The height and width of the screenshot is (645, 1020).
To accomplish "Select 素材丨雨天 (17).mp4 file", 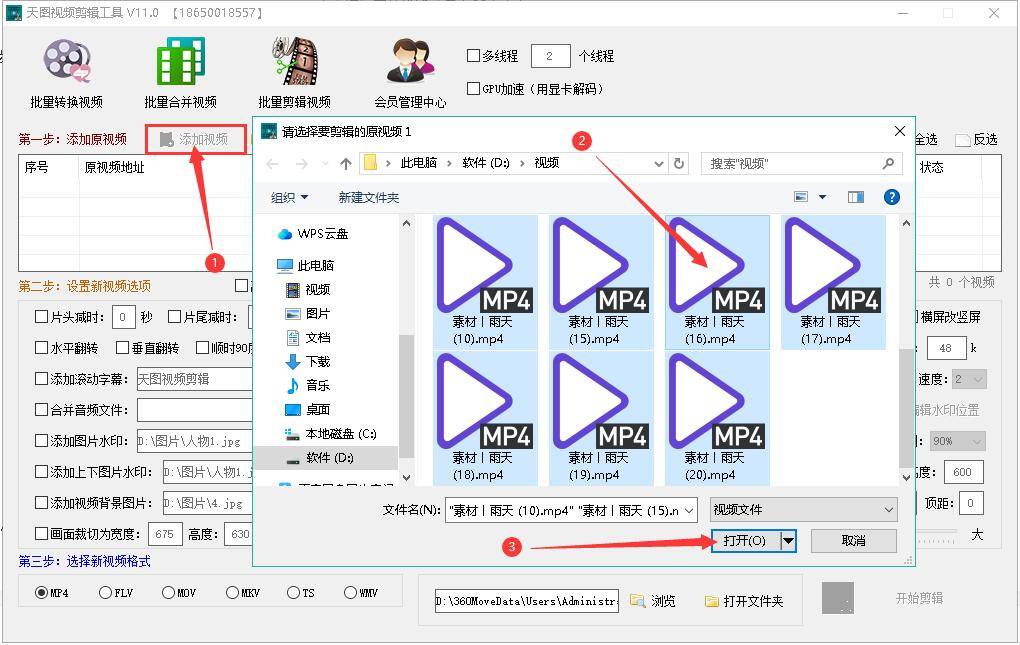I will (833, 282).
